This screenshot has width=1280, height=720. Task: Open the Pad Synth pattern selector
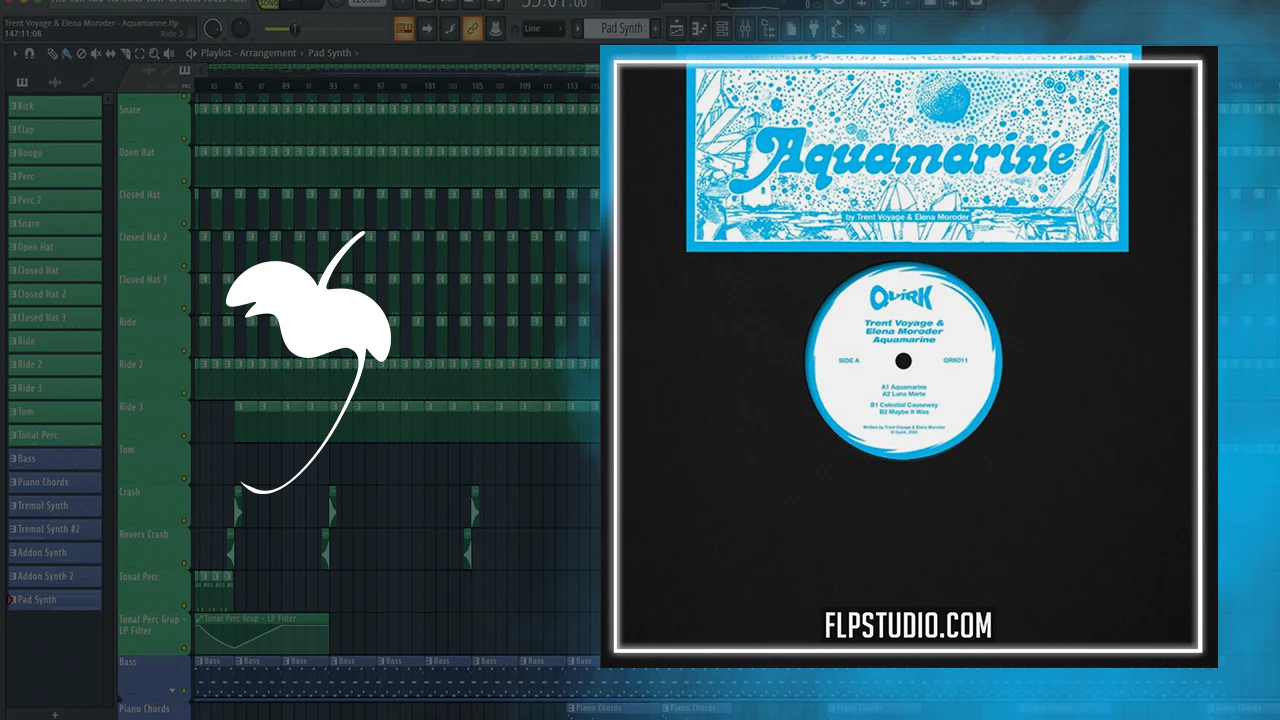tap(617, 28)
